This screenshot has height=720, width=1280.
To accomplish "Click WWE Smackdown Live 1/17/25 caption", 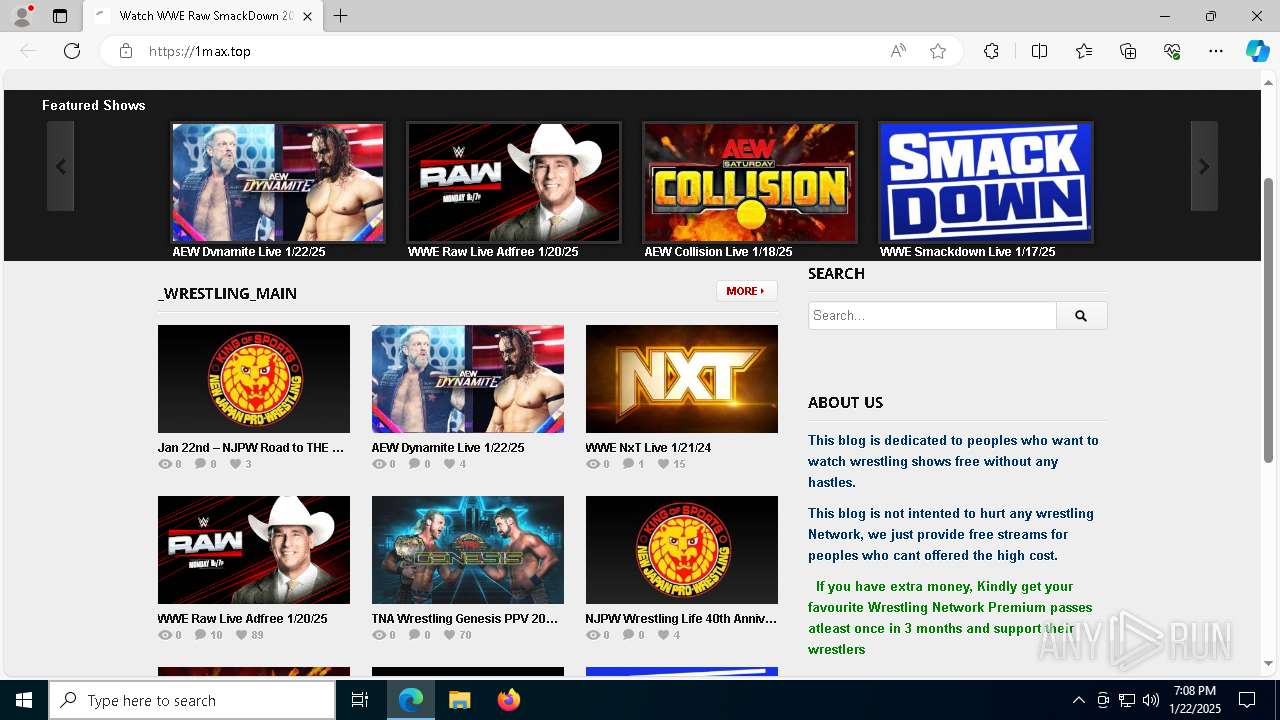I will 967,252.
